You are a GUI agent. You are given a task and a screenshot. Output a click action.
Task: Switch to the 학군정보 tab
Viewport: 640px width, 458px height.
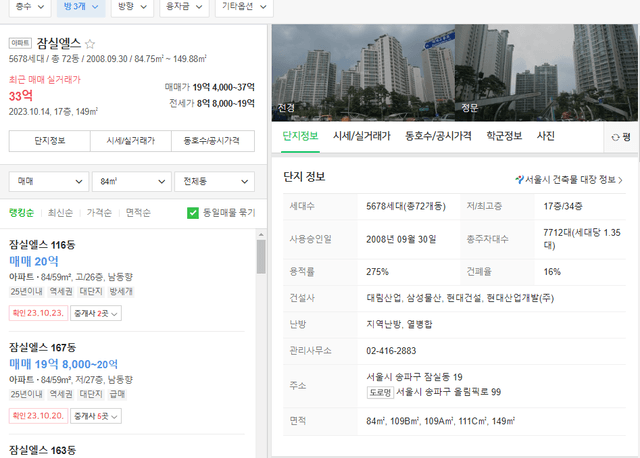point(504,136)
